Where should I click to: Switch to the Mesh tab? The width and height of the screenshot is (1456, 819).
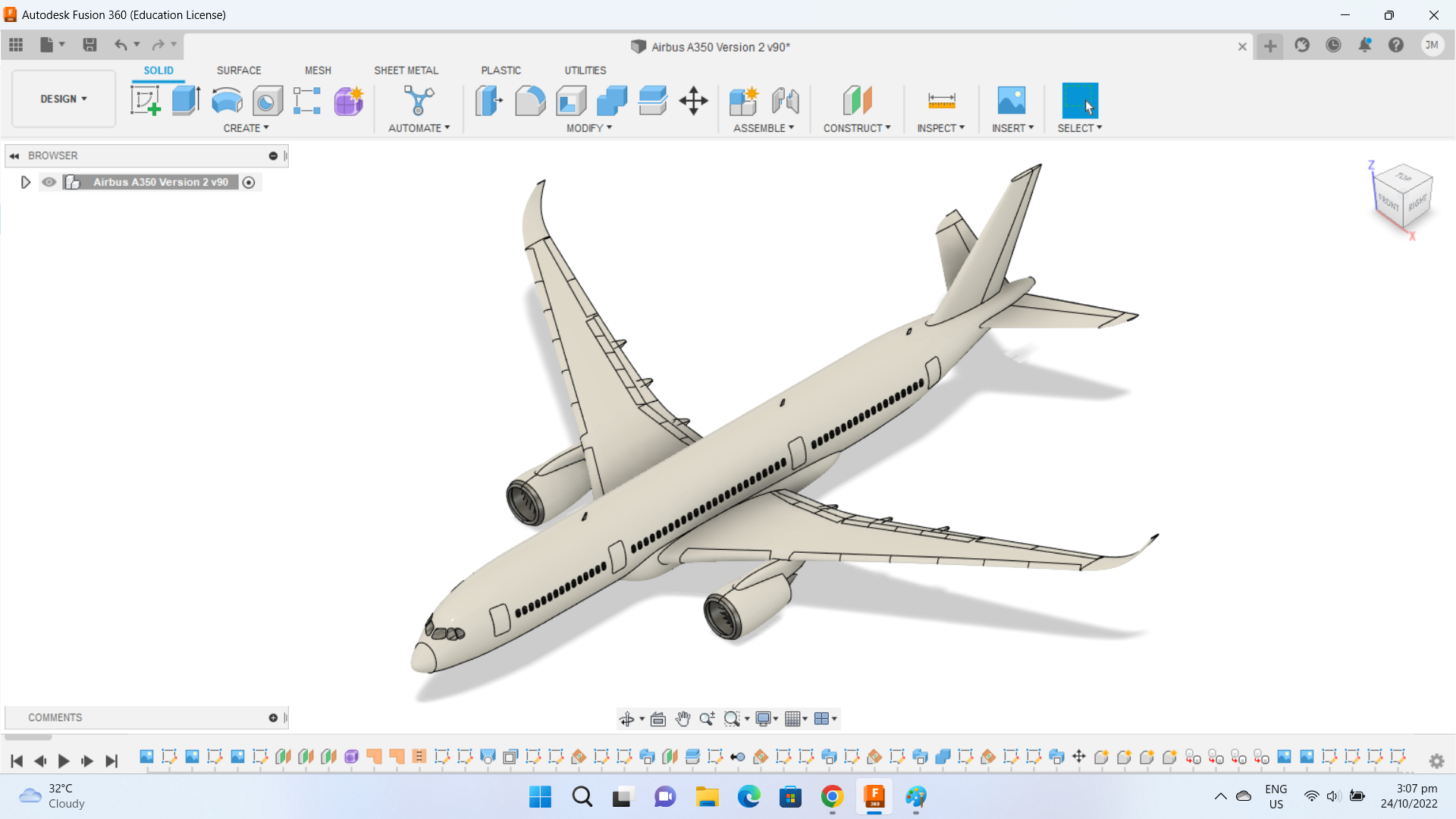click(x=318, y=70)
